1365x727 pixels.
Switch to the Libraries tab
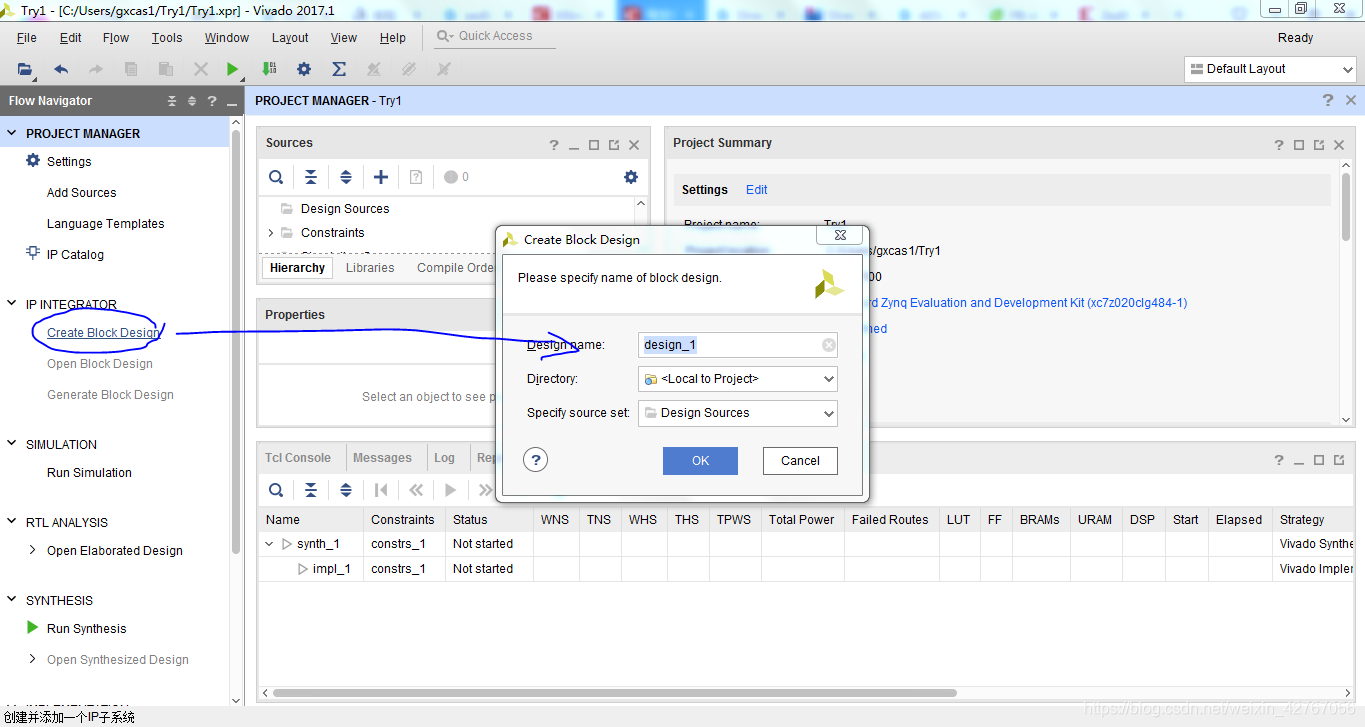(370, 268)
